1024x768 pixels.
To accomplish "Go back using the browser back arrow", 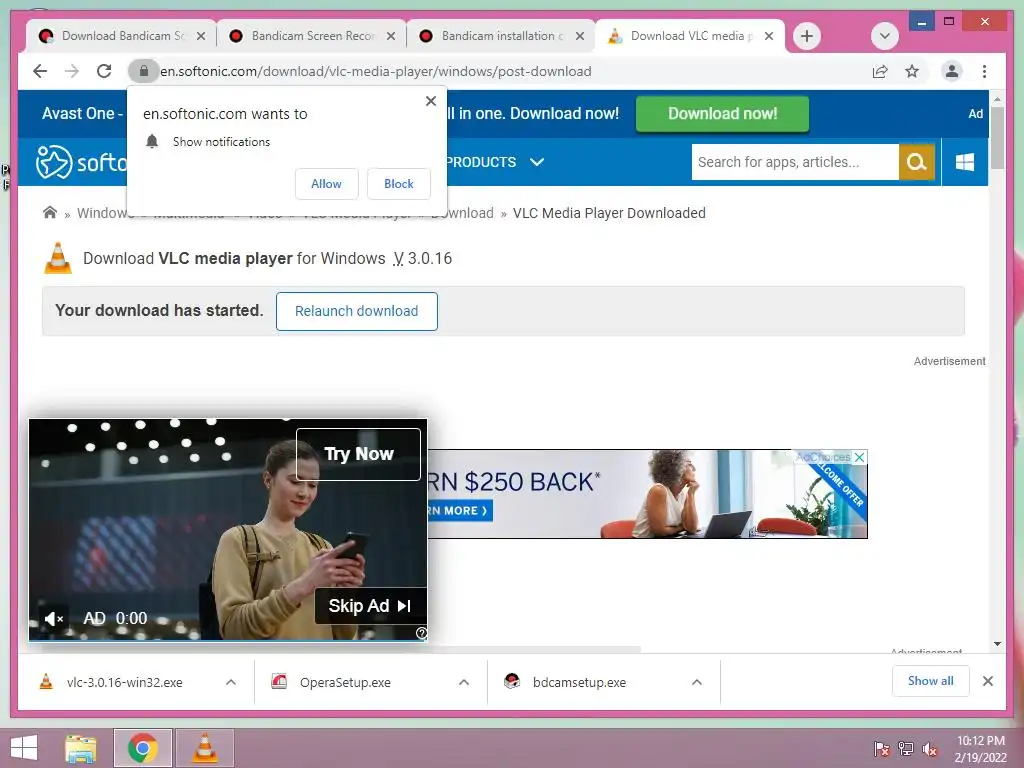I will (x=40, y=71).
